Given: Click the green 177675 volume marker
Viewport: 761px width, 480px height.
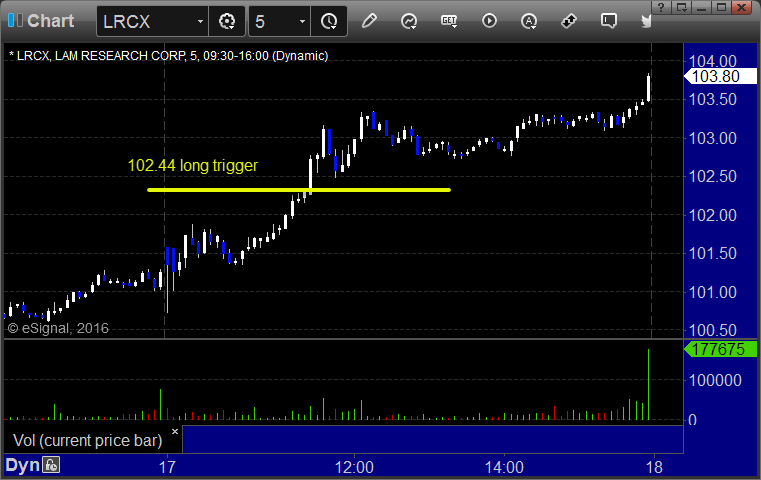Looking at the screenshot, I should [720, 349].
